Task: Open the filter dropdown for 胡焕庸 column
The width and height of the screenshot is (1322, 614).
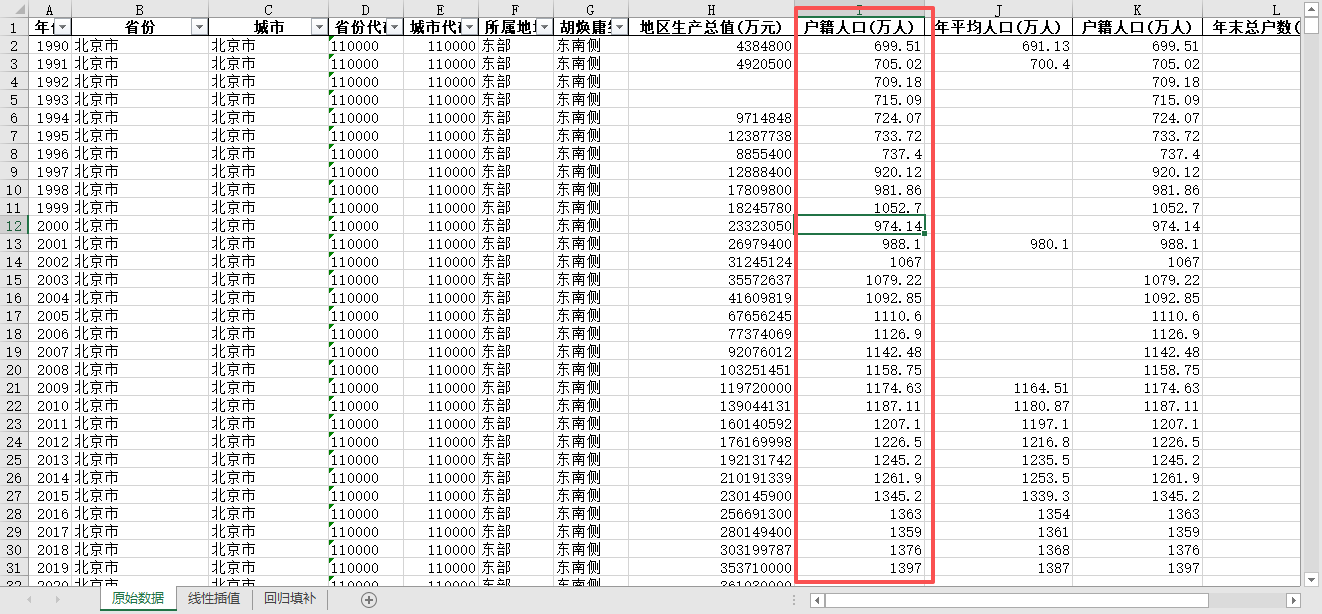Action: click(619, 27)
